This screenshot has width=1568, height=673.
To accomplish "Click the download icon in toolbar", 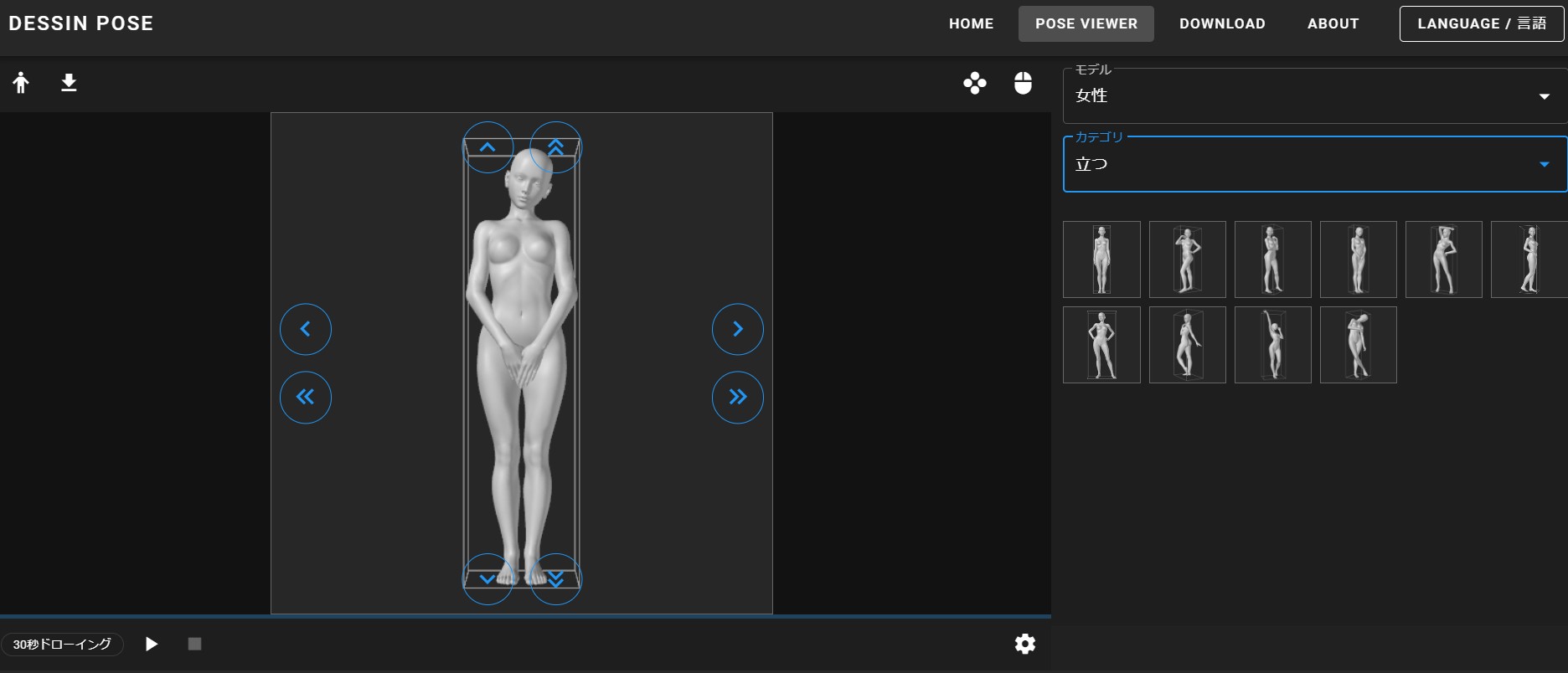I will (x=69, y=83).
